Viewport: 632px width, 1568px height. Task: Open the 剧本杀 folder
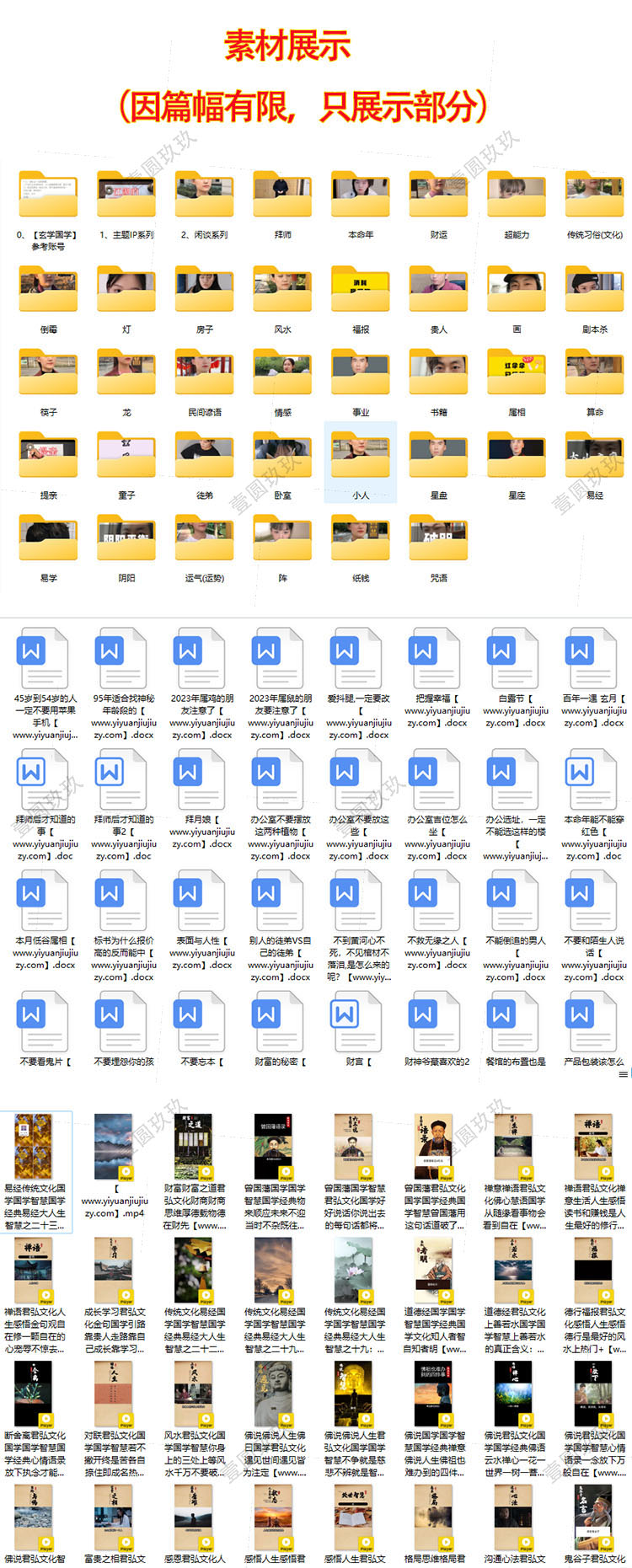point(594,292)
